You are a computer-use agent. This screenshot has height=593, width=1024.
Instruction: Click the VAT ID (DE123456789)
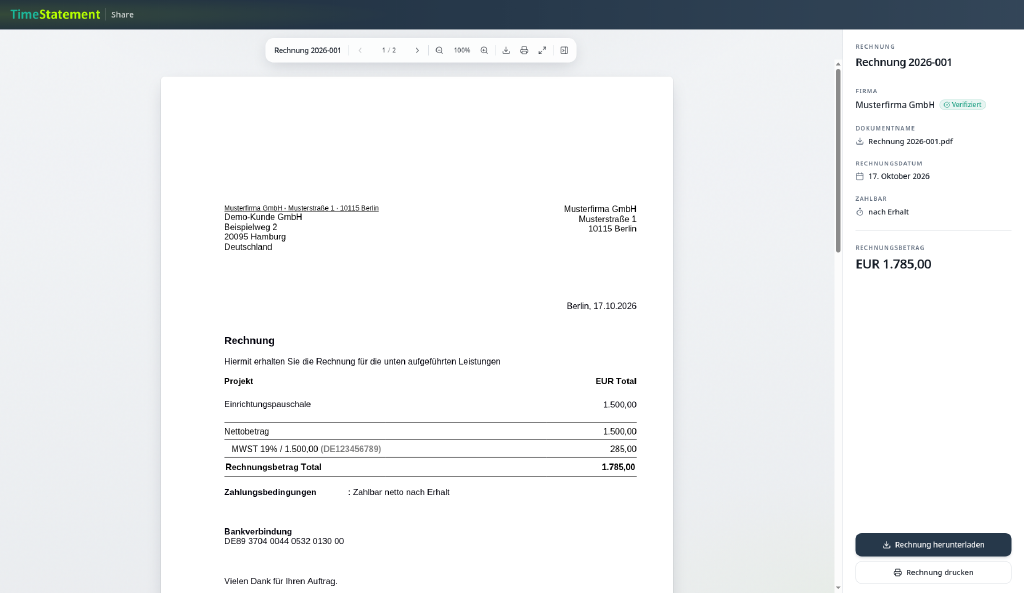pos(351,449)
